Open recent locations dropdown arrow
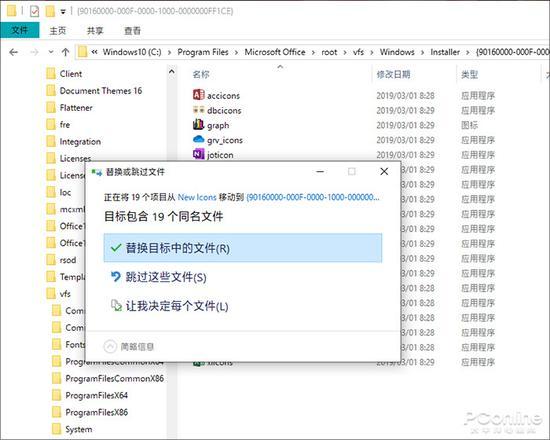The image size is (550, 440). pos(51,52)
